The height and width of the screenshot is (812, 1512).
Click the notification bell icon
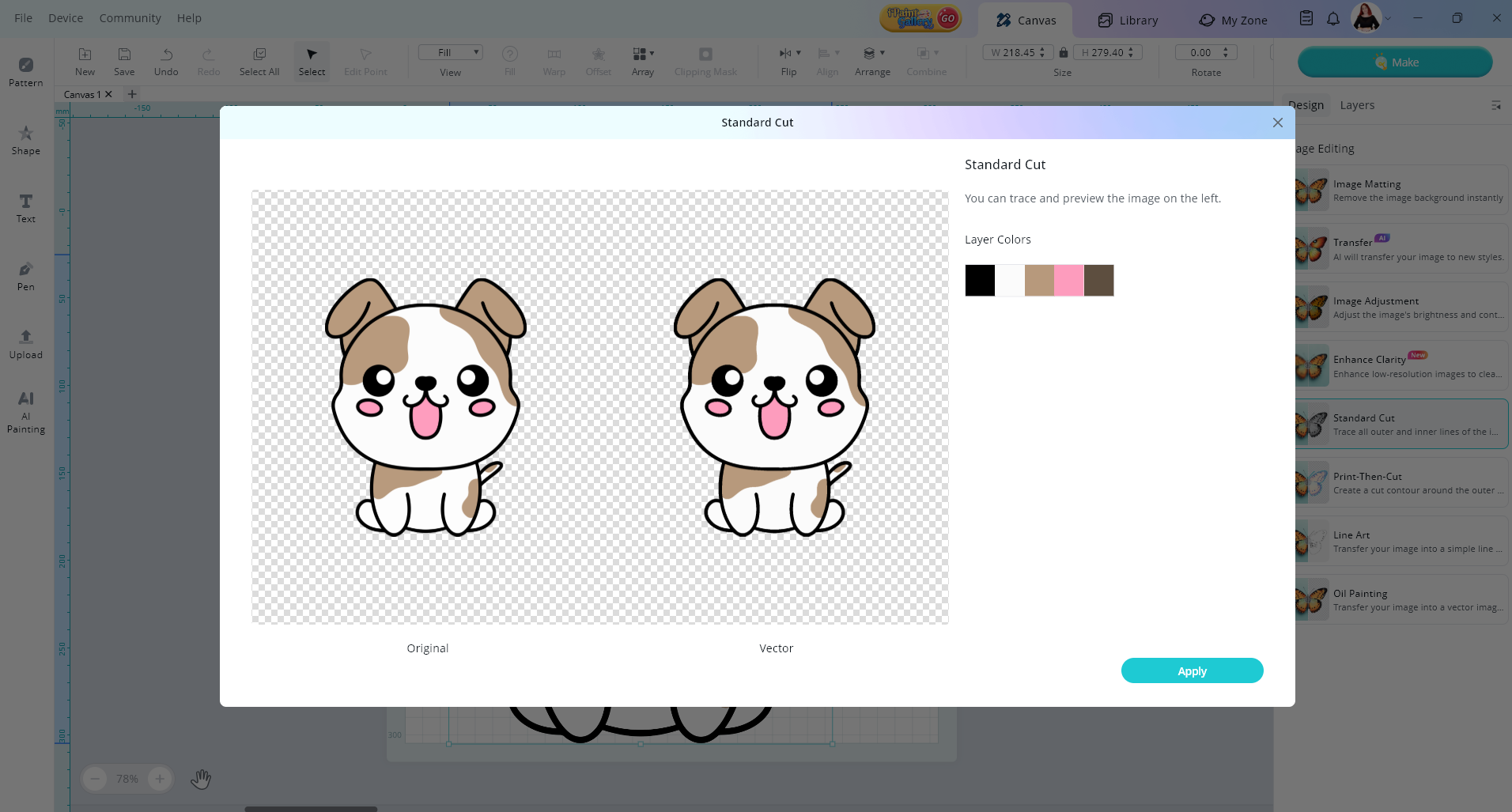click(1333, 19)
